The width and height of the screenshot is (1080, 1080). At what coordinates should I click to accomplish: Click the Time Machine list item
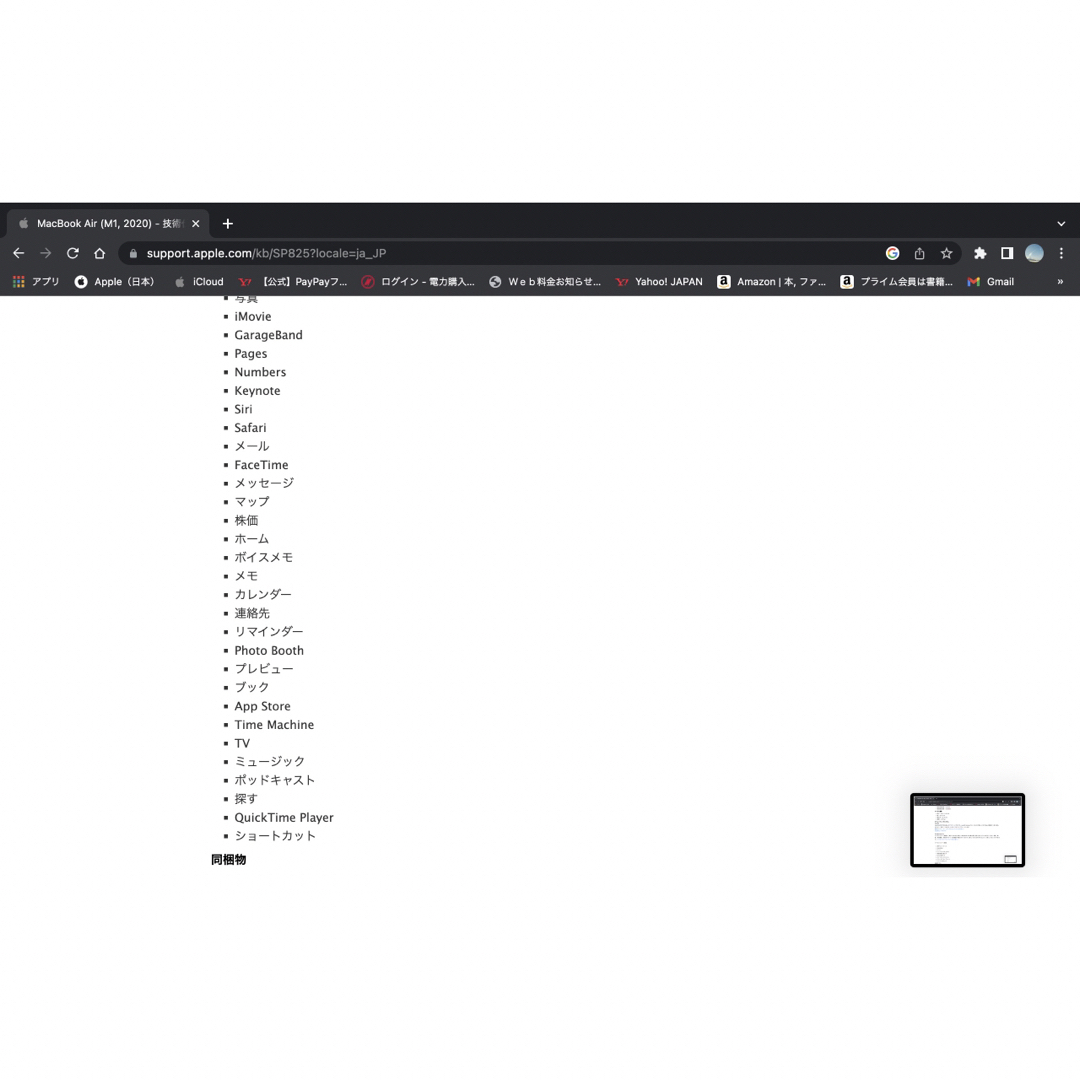[274, 725]
